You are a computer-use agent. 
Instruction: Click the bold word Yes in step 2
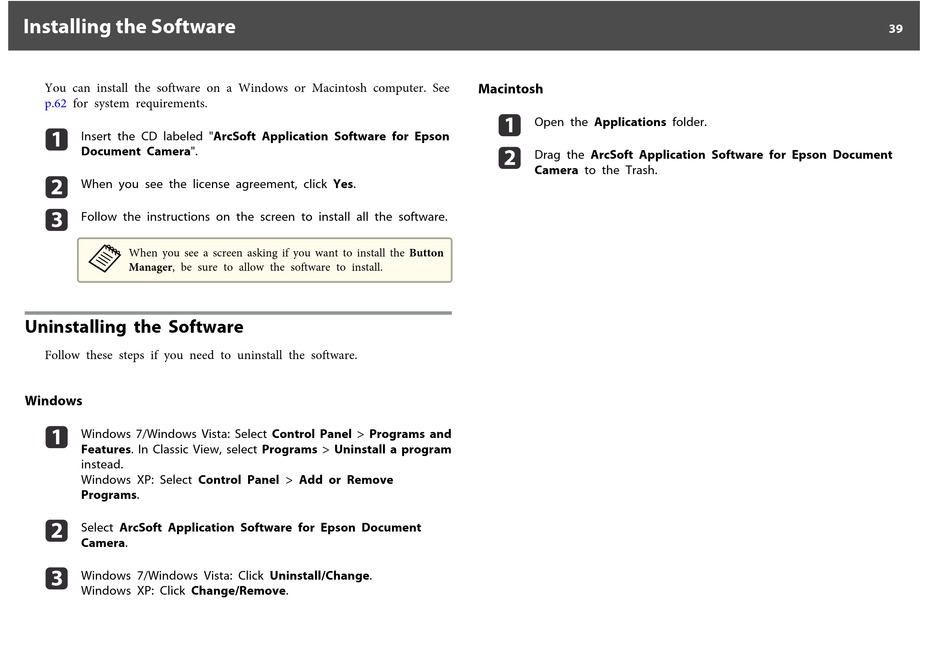(343, 184)
